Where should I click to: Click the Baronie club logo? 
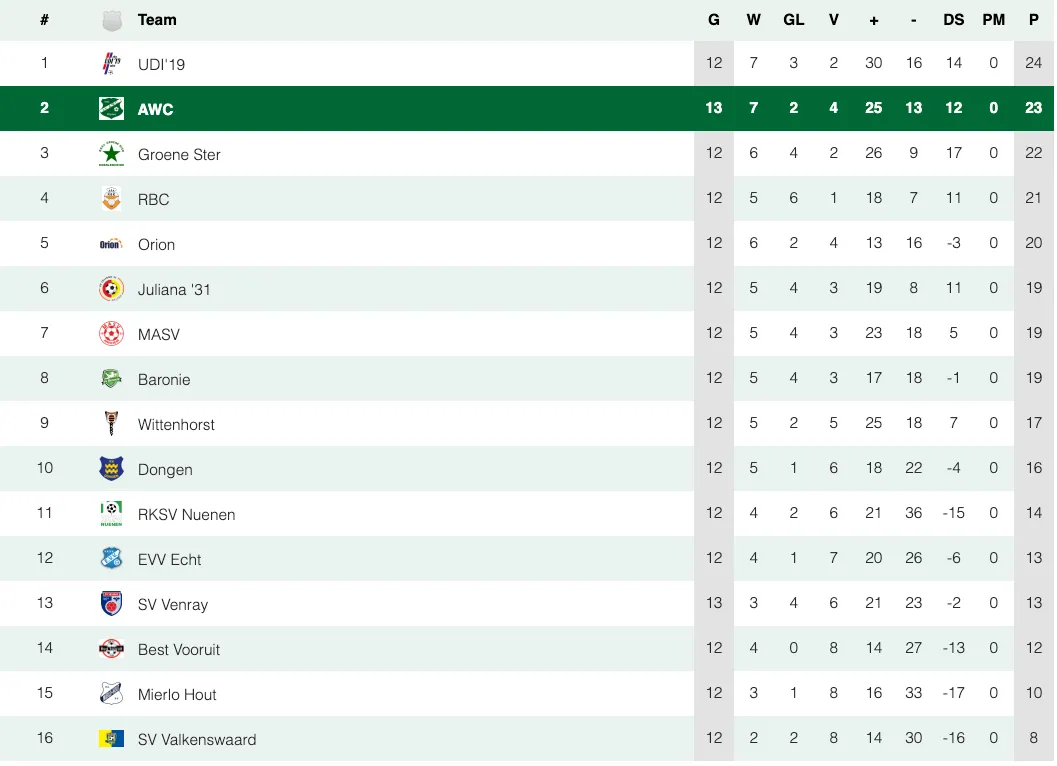(x=111, y=379)
